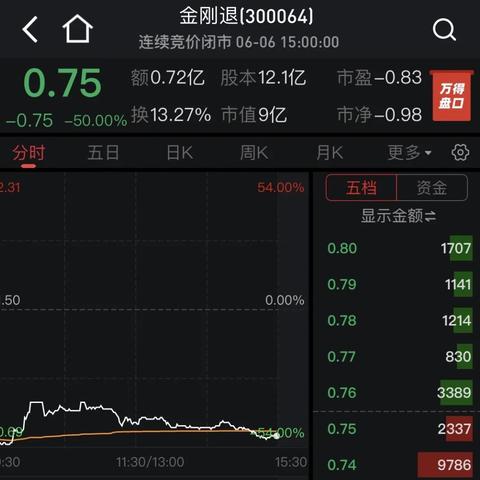
Task: Select the 0.76 ask price row
Action: (x=399, y=393)
